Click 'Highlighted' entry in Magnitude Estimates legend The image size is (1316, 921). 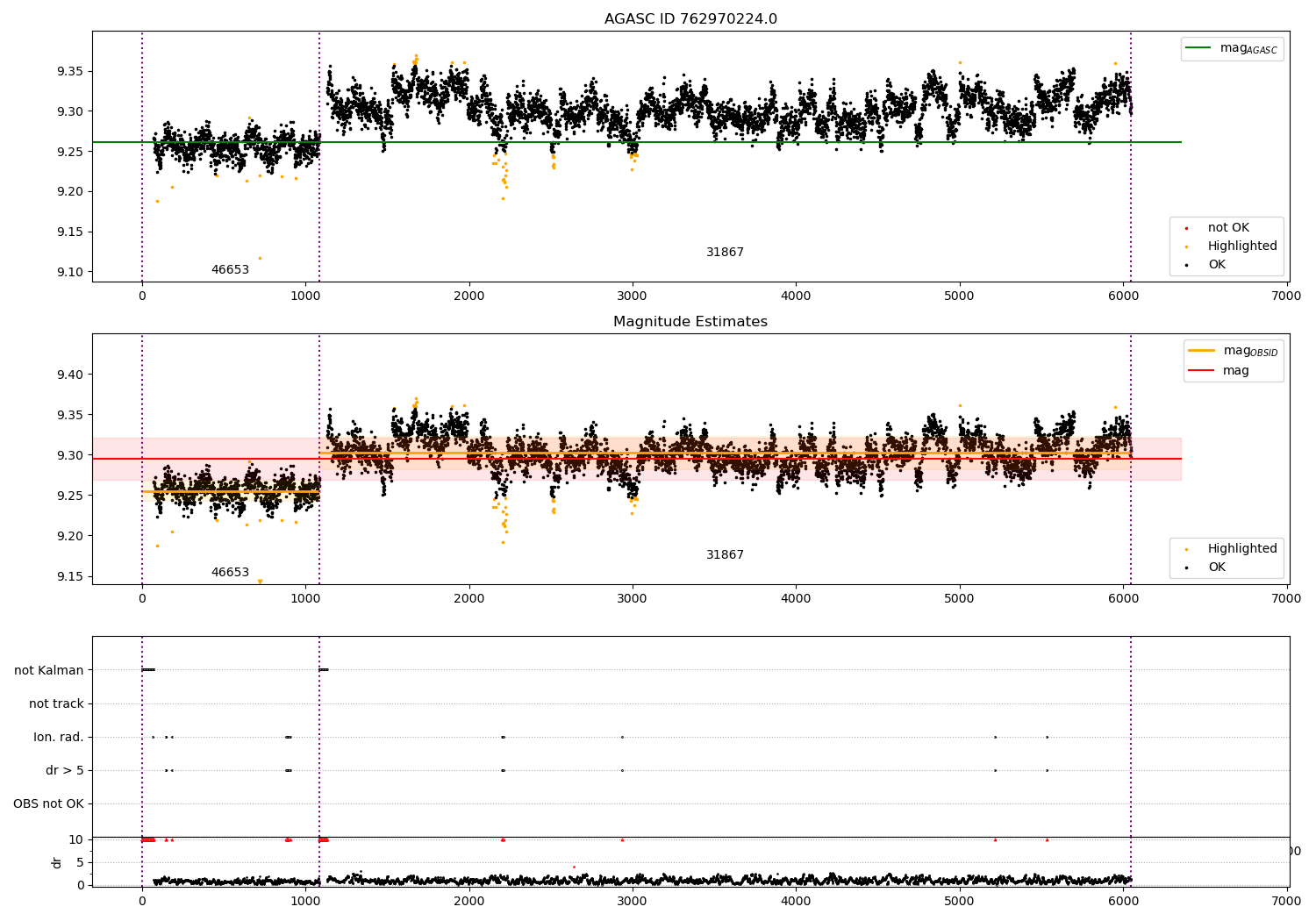coord(1241,549)
